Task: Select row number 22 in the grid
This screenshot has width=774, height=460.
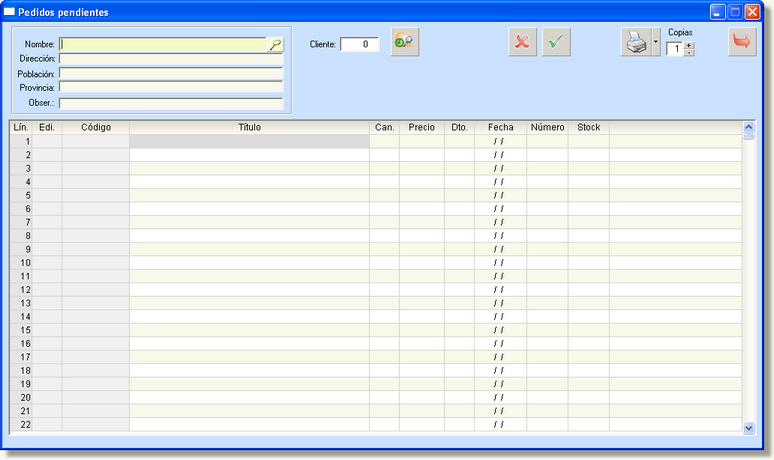Action: 21,424
